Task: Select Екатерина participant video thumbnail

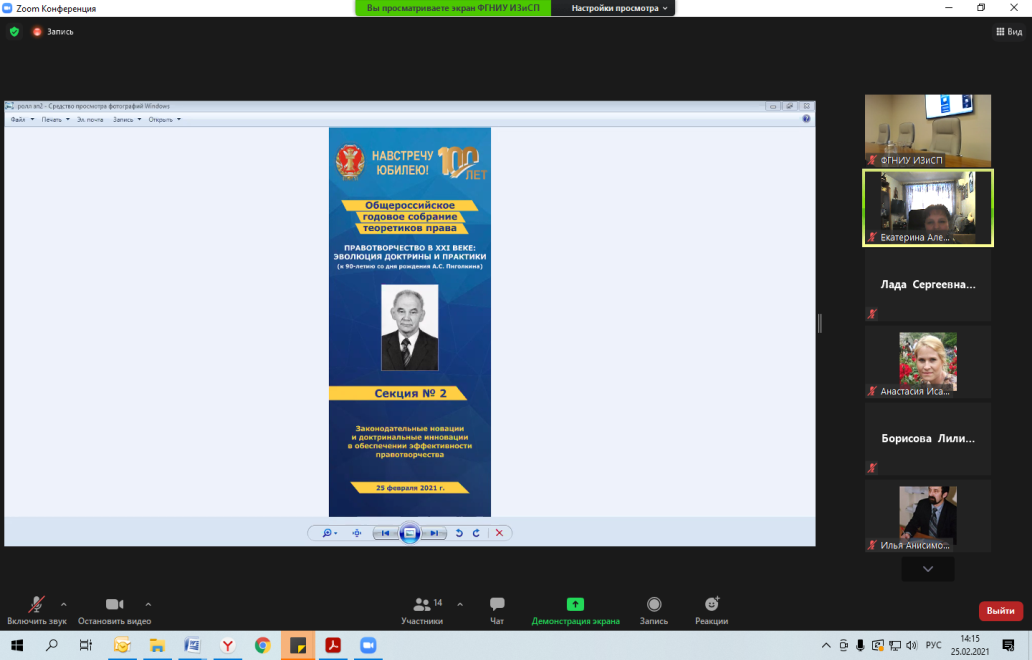Action: (x=927, y=207)
